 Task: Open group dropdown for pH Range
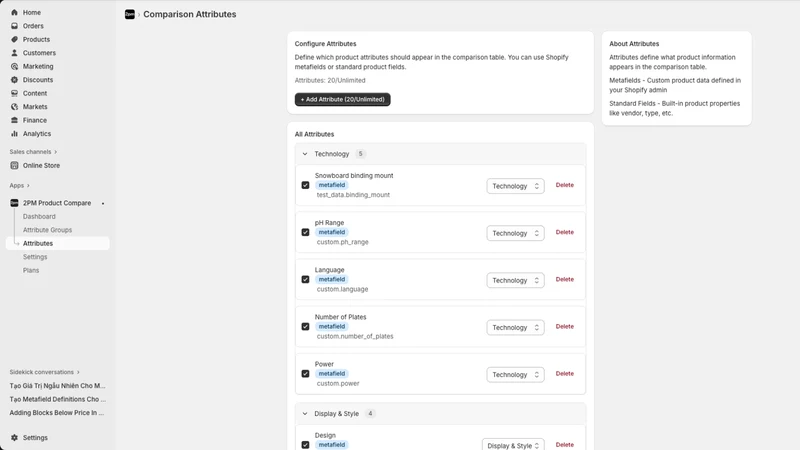click(x=515, y=233)
